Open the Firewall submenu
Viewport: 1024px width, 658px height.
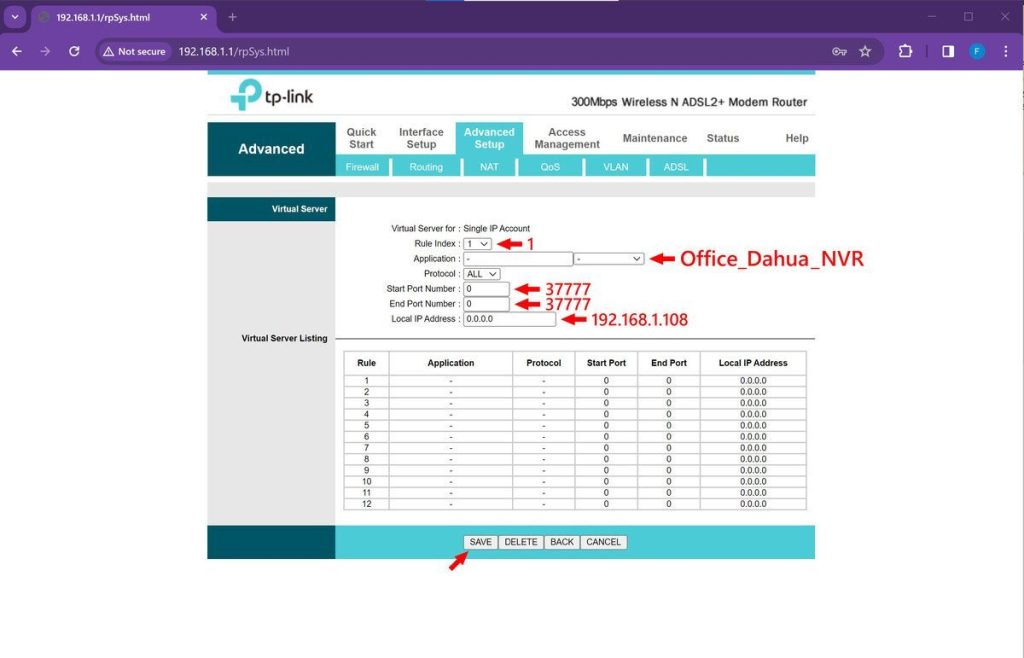point(362,167)
